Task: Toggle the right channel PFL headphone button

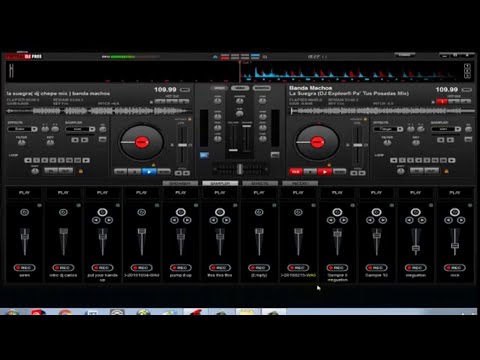Action: (275, 155)
